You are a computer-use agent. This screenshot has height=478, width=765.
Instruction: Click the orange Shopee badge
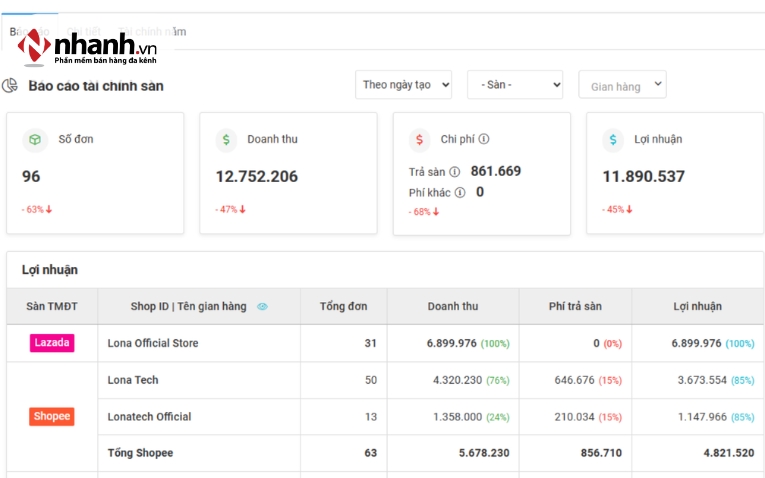52,417
